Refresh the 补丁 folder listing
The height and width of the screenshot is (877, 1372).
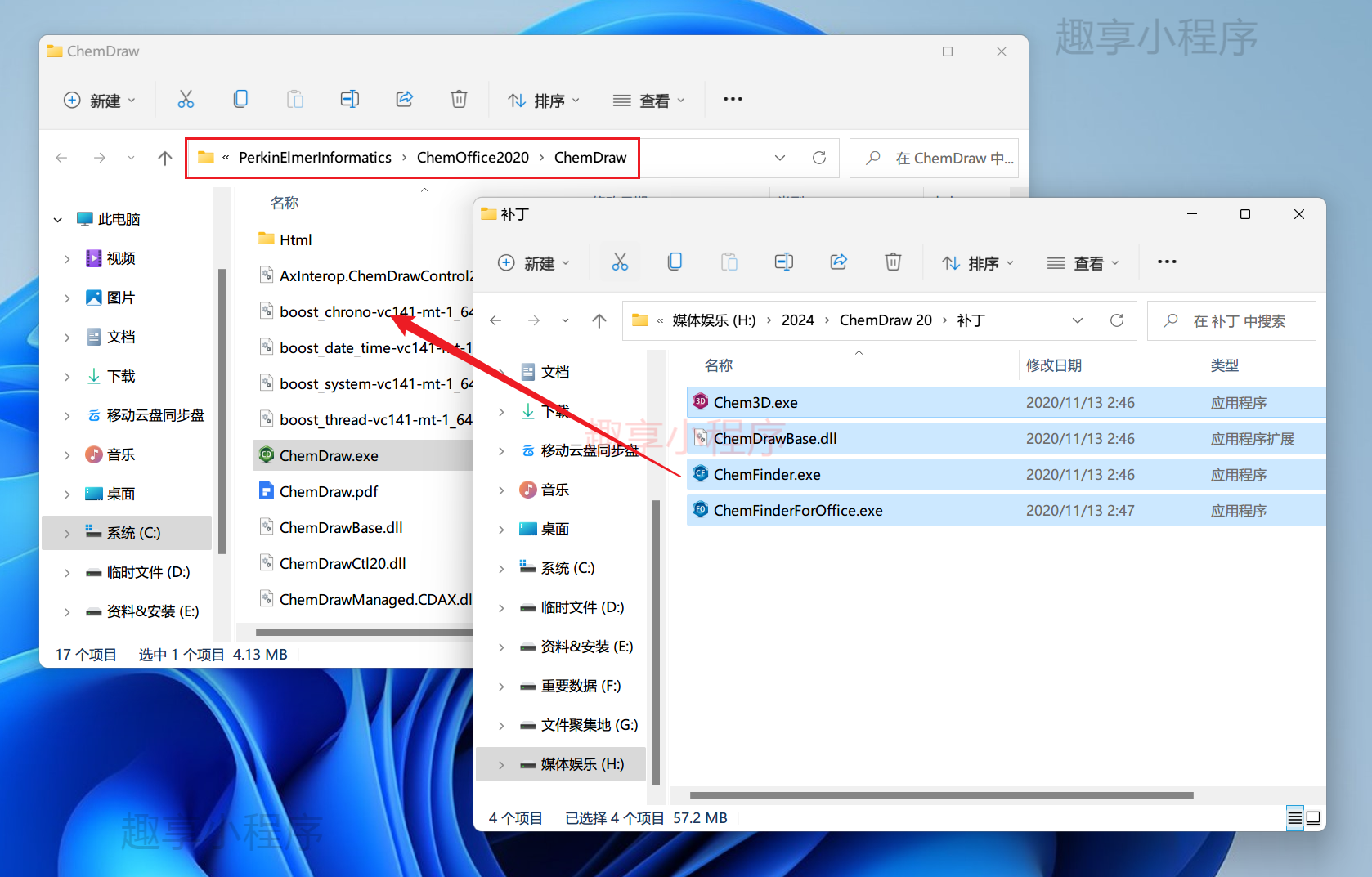[1117, 320]
